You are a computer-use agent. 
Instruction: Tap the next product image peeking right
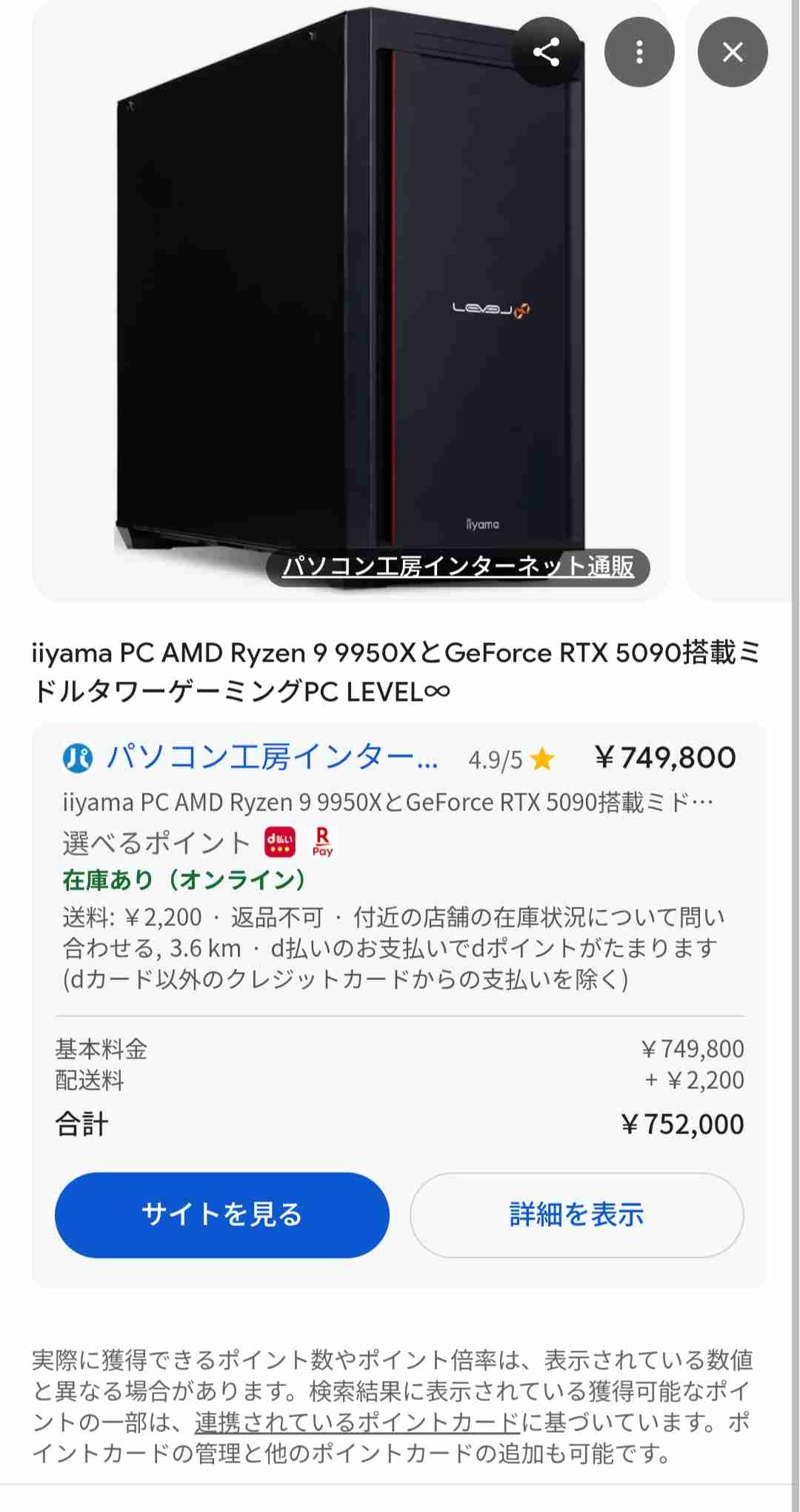742,300
